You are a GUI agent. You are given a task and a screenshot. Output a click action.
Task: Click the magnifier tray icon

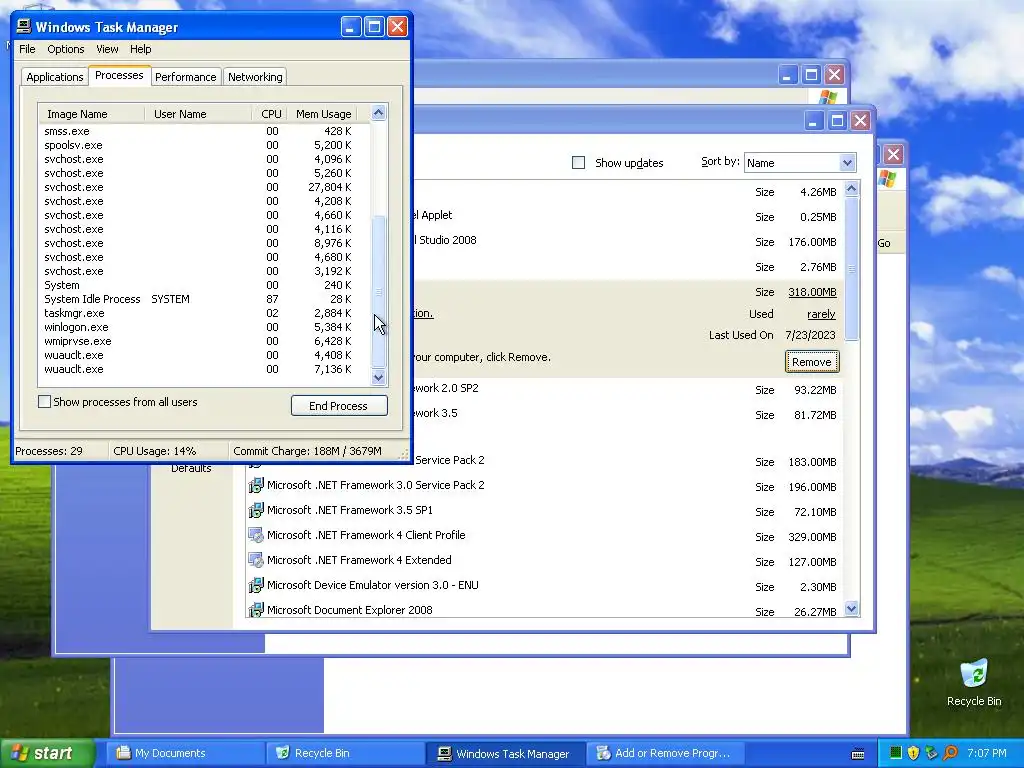[x=950, y=753]
